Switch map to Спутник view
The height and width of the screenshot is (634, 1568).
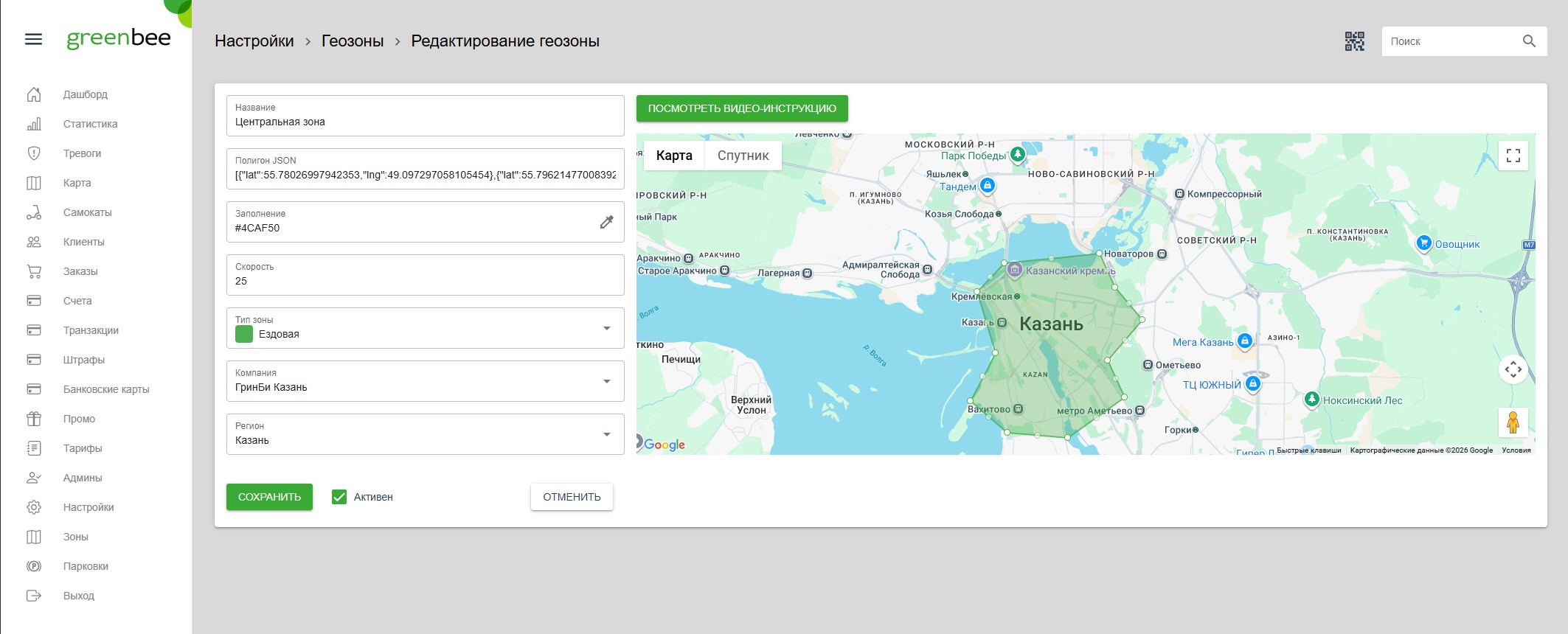[x=743, y=156]
